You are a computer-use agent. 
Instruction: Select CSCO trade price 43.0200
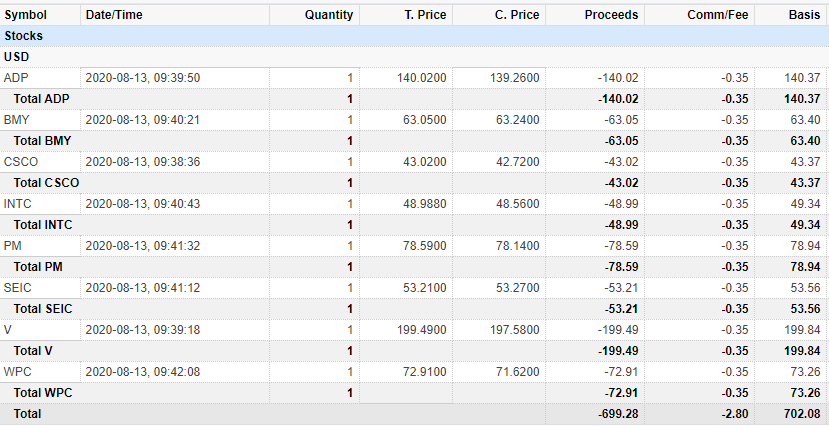425,162
